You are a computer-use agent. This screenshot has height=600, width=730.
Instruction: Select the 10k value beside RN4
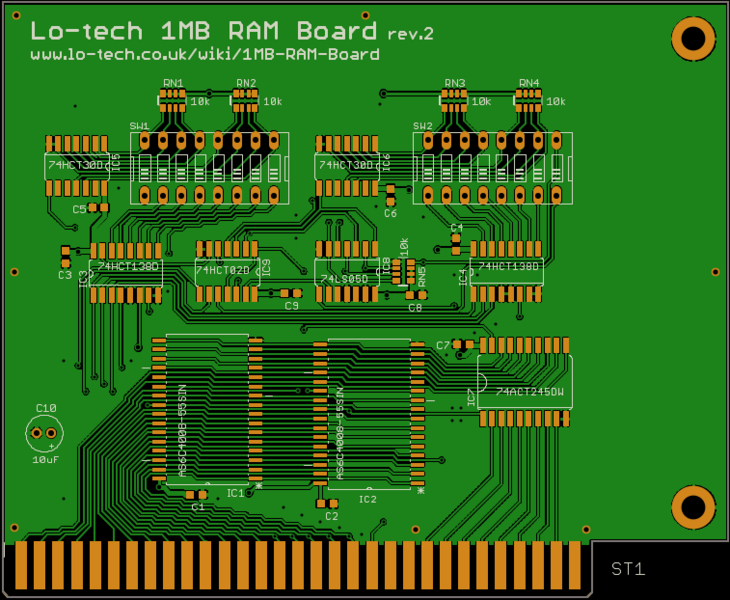pos(555,101)
